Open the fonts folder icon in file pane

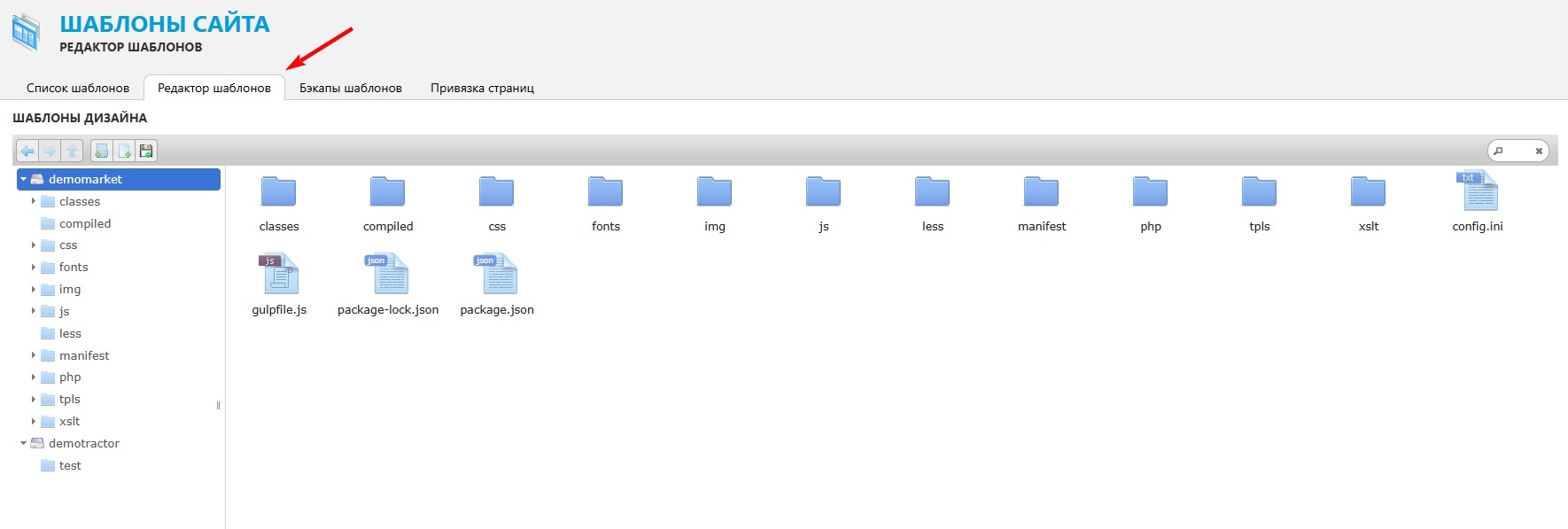tap(605, 191)
